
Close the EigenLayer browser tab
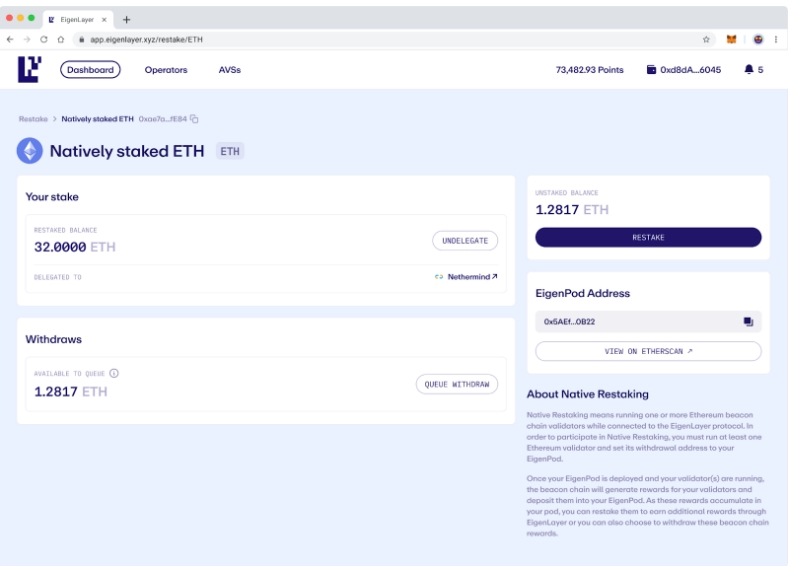(104, 20)
